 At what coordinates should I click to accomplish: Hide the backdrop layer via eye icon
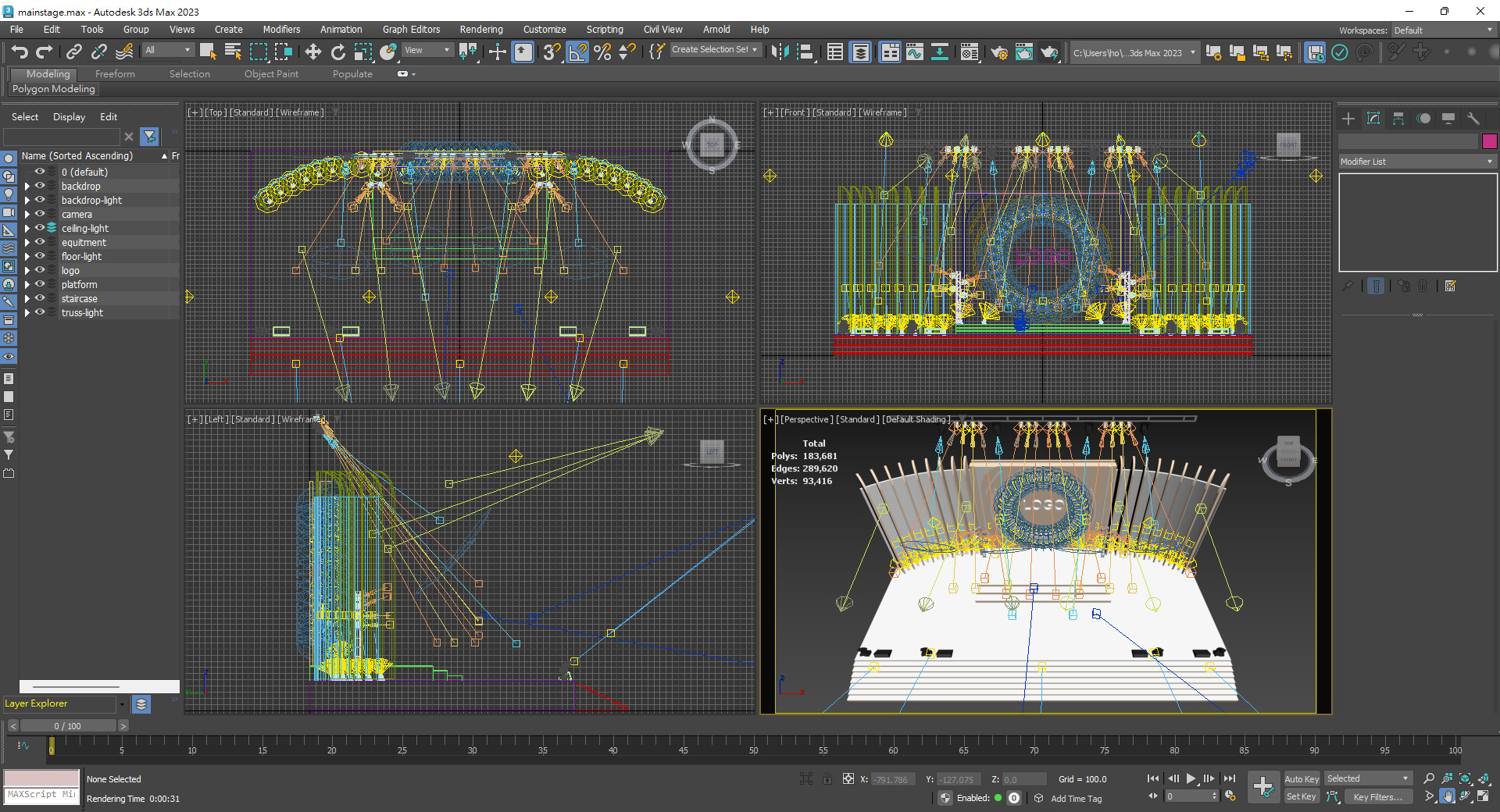click(40, 186)
